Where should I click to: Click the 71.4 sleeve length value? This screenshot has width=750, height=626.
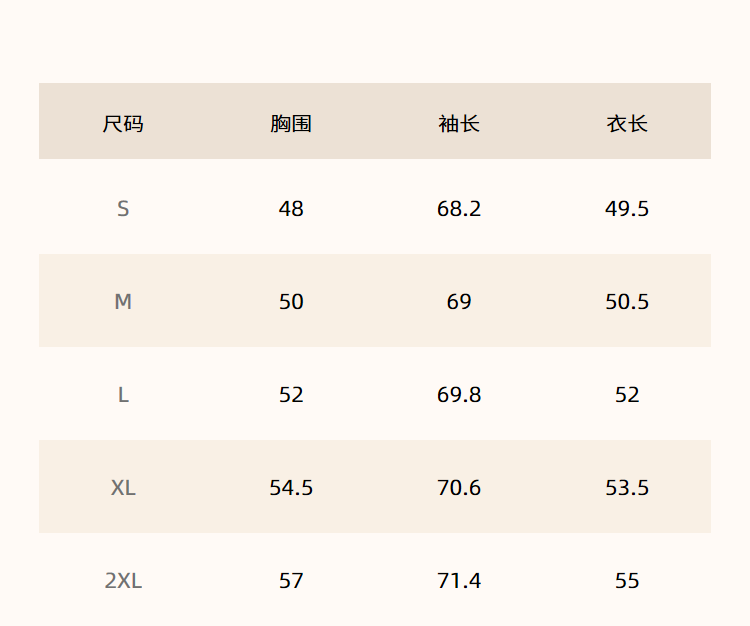[x=459, y=581]
